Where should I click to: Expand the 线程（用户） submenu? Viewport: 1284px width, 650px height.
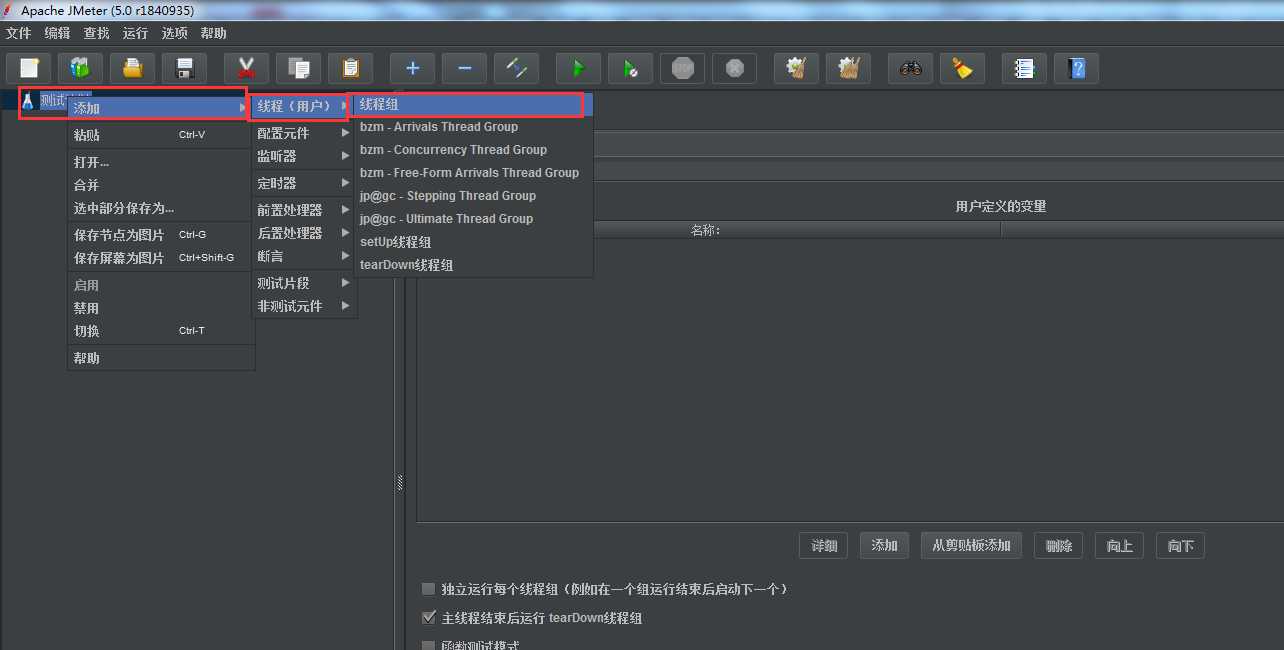pyautogui.click(x=302, y=106)
